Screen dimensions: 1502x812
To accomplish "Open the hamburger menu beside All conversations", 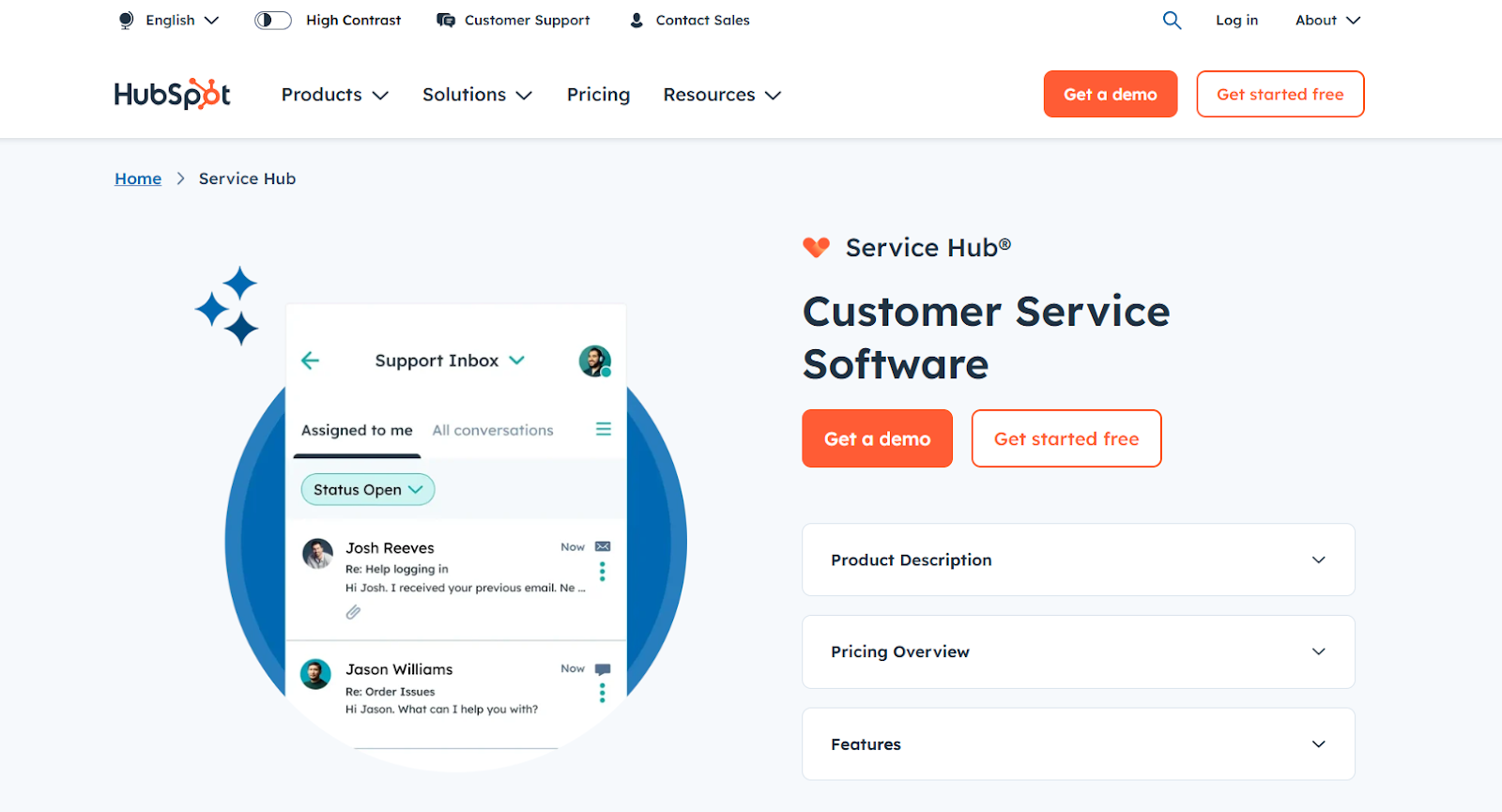I will coord(604,429).
